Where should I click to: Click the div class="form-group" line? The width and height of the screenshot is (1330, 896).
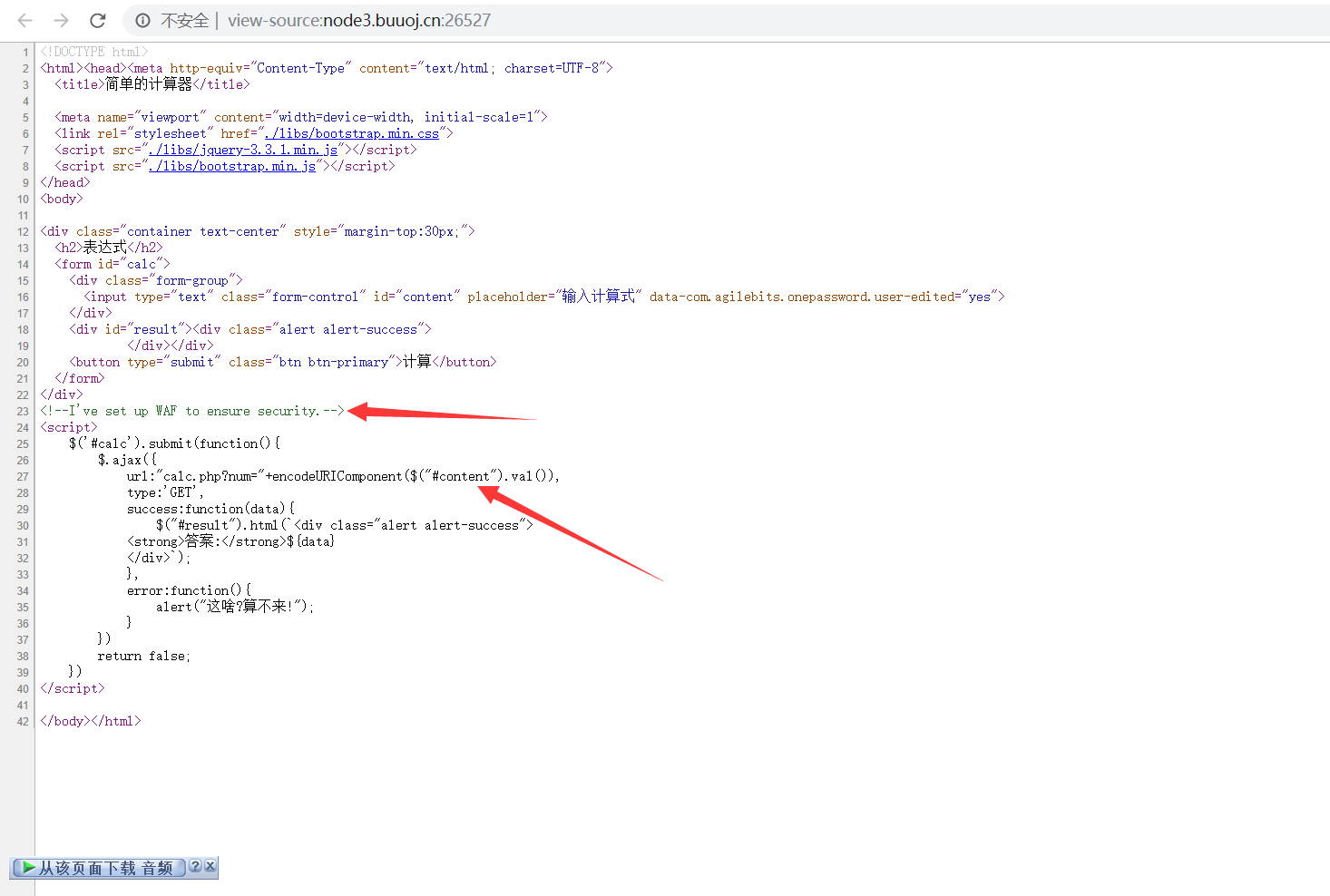156,280
